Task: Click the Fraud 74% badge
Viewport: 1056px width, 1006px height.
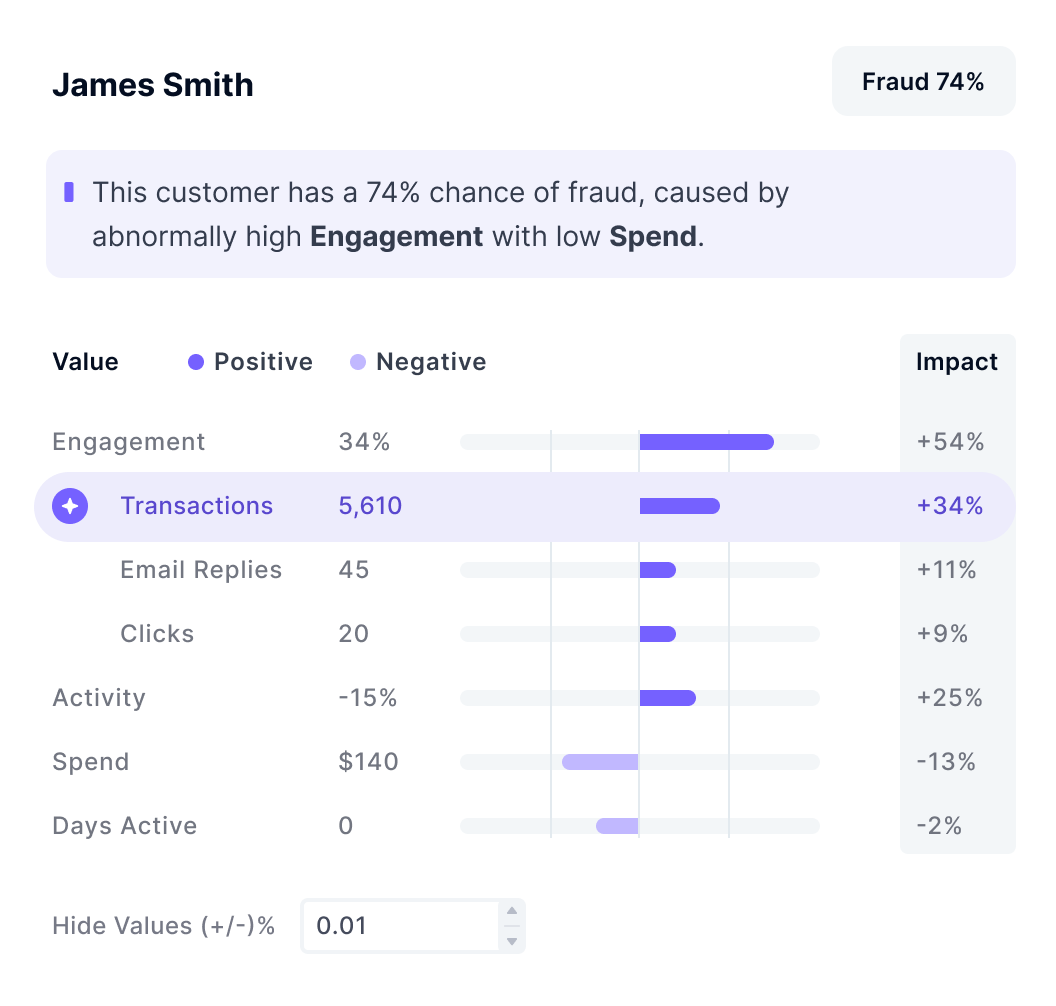Action: coord(923,82)
